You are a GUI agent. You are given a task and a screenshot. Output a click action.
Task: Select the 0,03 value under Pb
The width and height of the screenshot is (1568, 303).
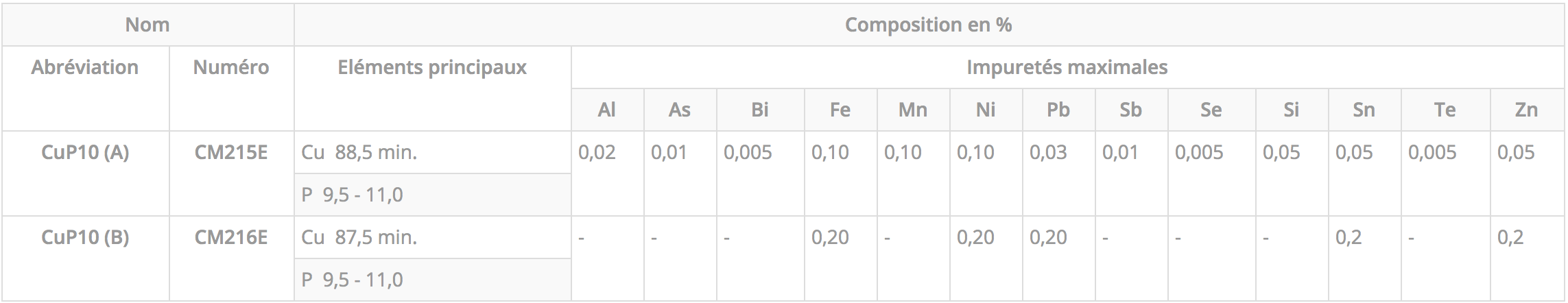coord(1048,152)
